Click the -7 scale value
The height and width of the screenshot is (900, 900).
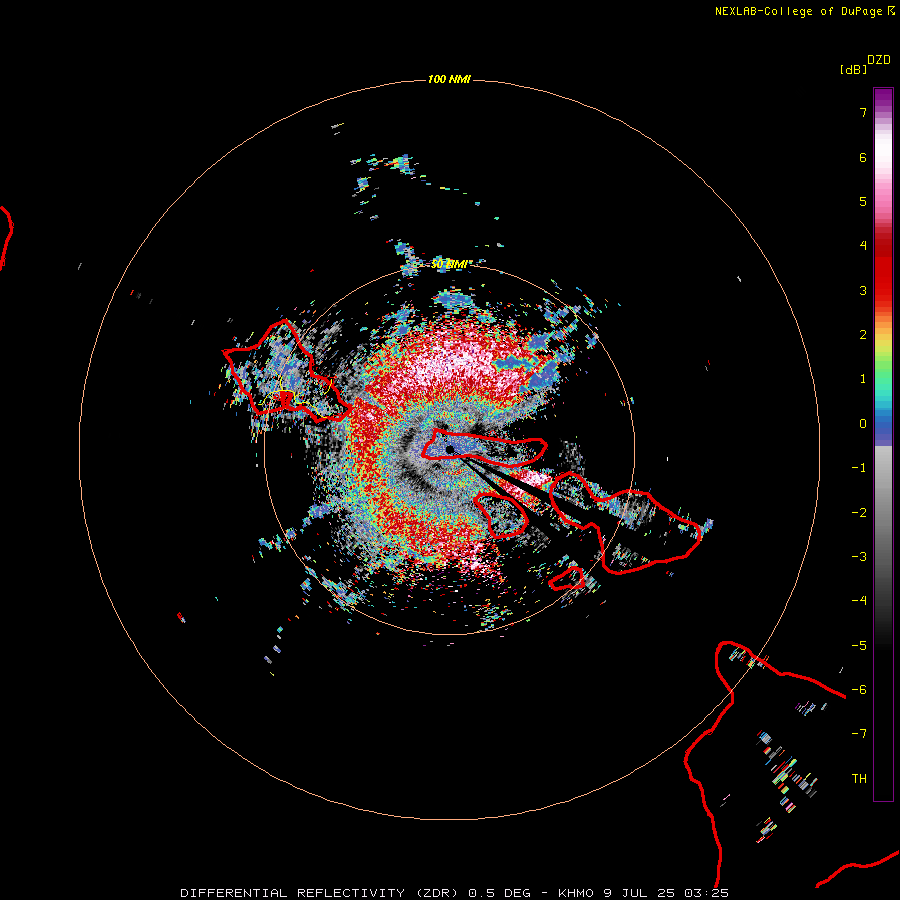(x=859, y=734)
